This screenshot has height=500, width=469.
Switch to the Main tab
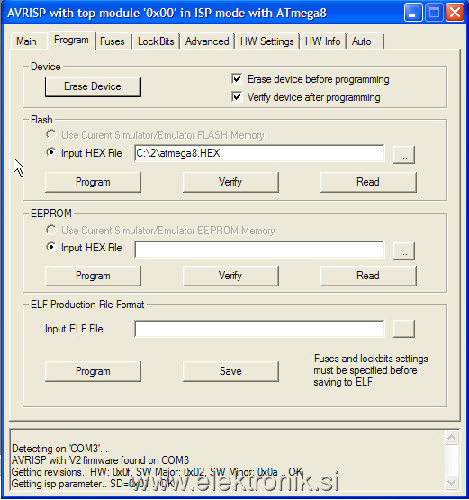pyautogui.click(x=26, y=41)
